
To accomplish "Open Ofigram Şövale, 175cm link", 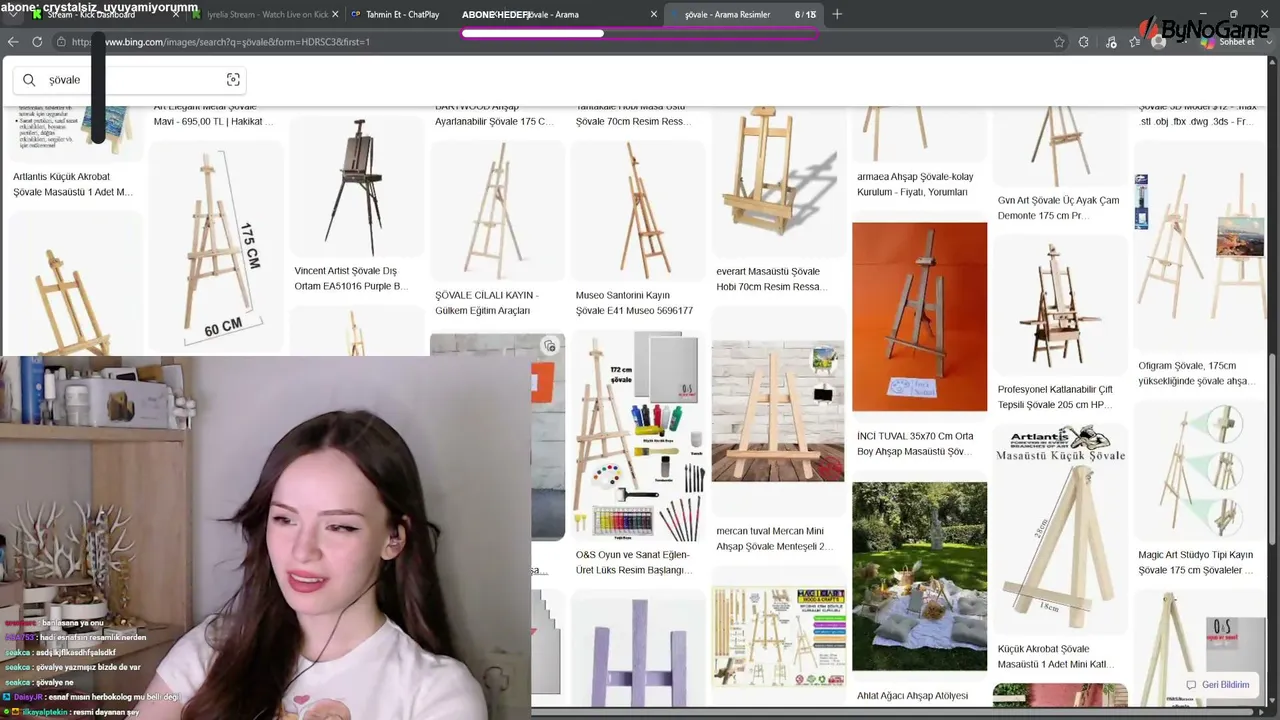I will pos(1196,373).
